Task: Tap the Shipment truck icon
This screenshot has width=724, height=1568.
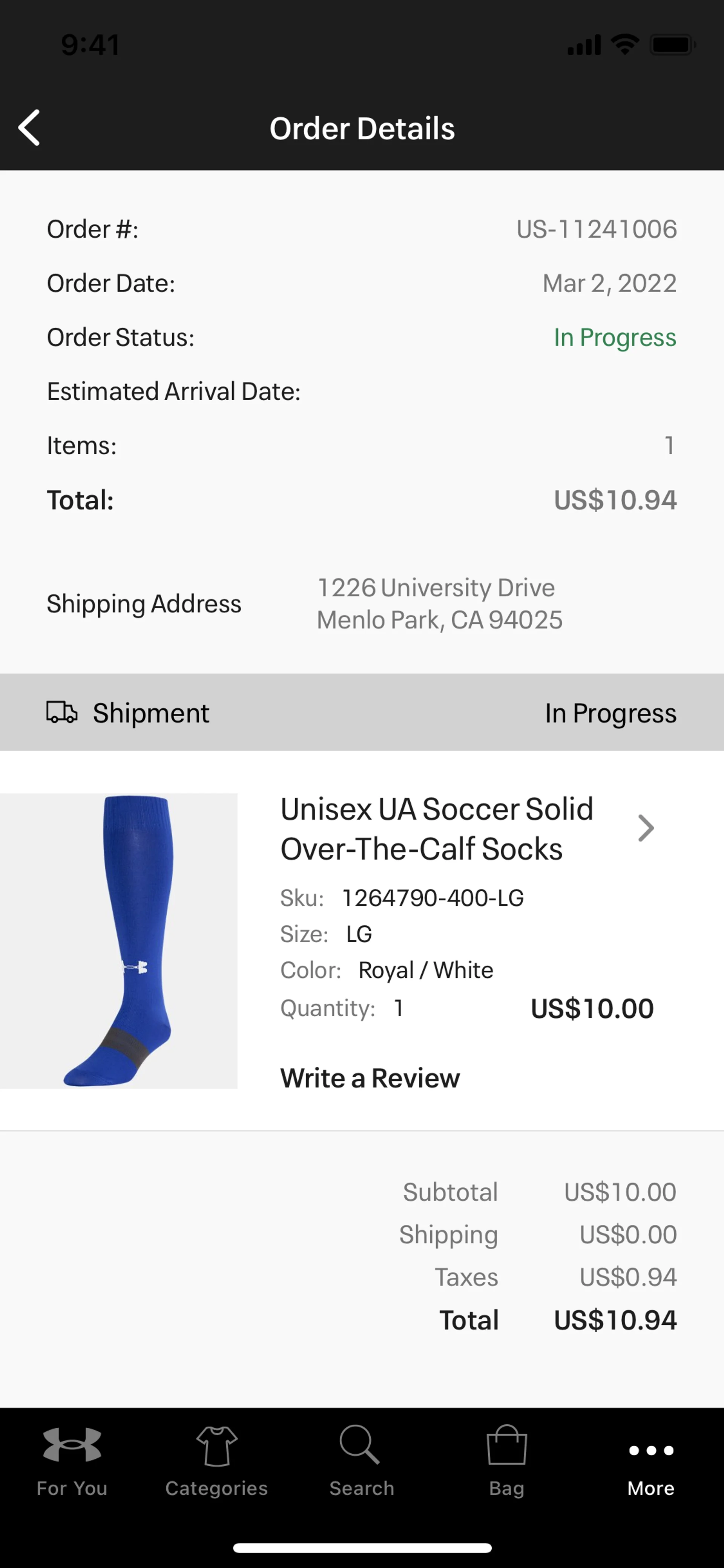Action: [x=62, y=712]
